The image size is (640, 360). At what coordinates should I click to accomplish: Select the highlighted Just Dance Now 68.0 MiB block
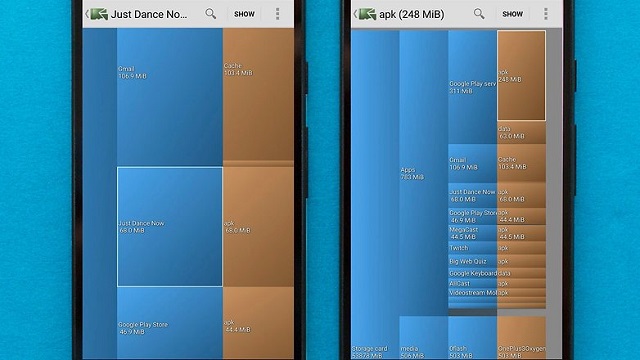coord(170,227)
